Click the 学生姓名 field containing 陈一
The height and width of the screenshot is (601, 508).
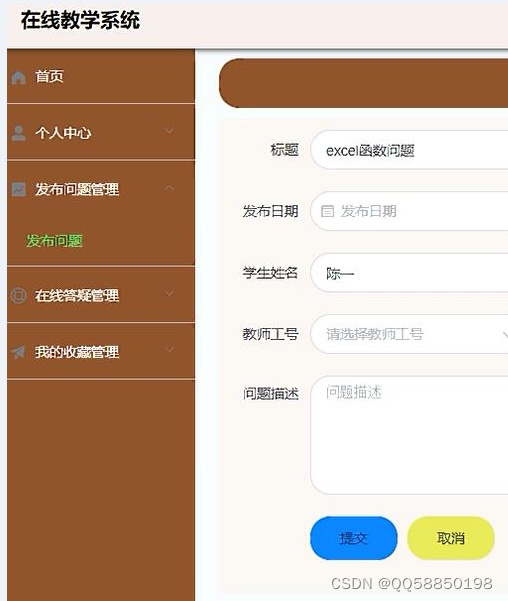click(x=409, y=273)
